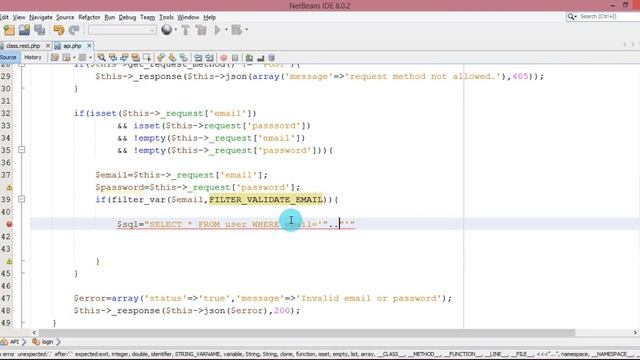Click the Uncomment icon in editor toolbar
Viewport: 640px width, 360px height.
249,58
